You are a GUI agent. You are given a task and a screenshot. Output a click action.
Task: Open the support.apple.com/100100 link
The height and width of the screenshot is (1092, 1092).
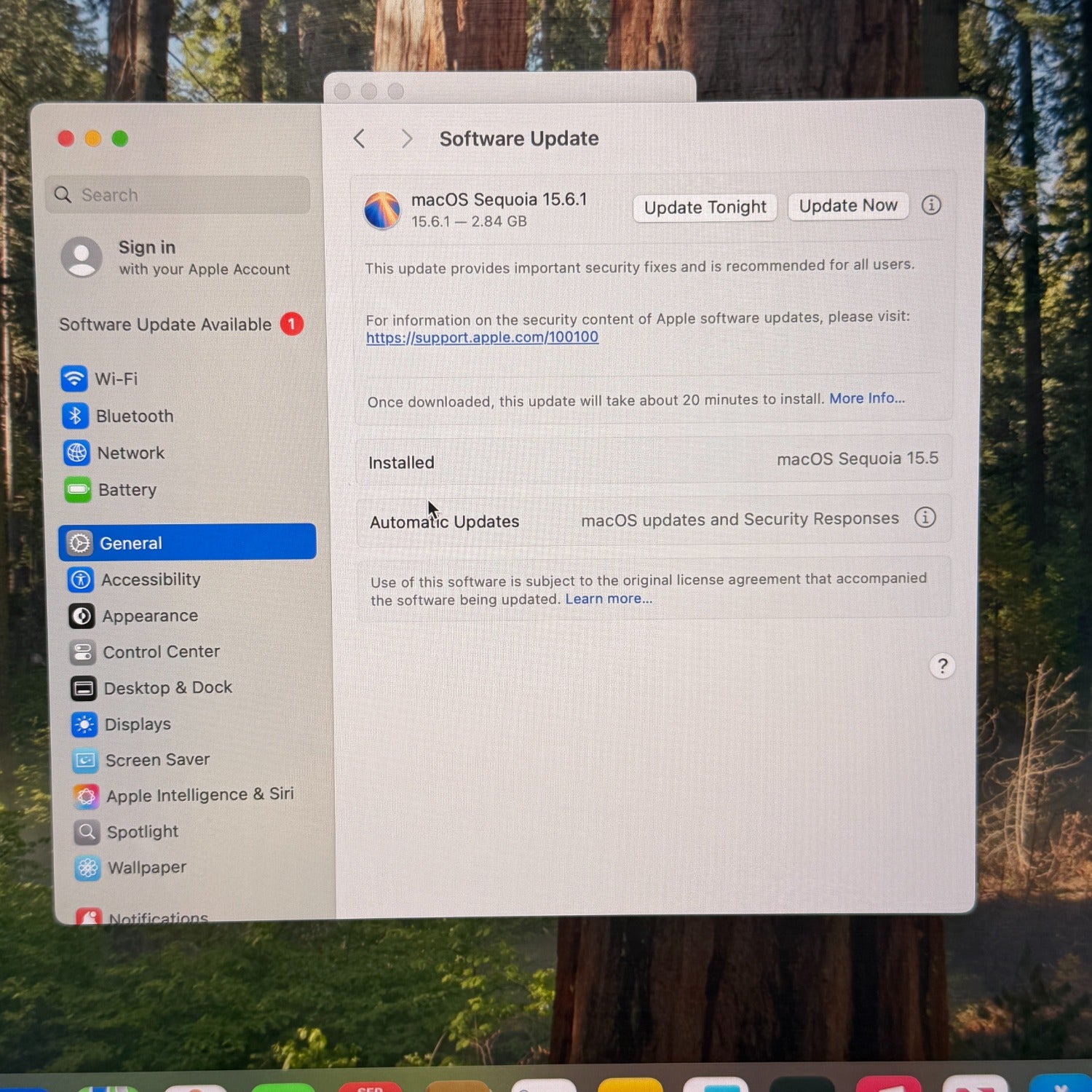[x=482, y=337]
